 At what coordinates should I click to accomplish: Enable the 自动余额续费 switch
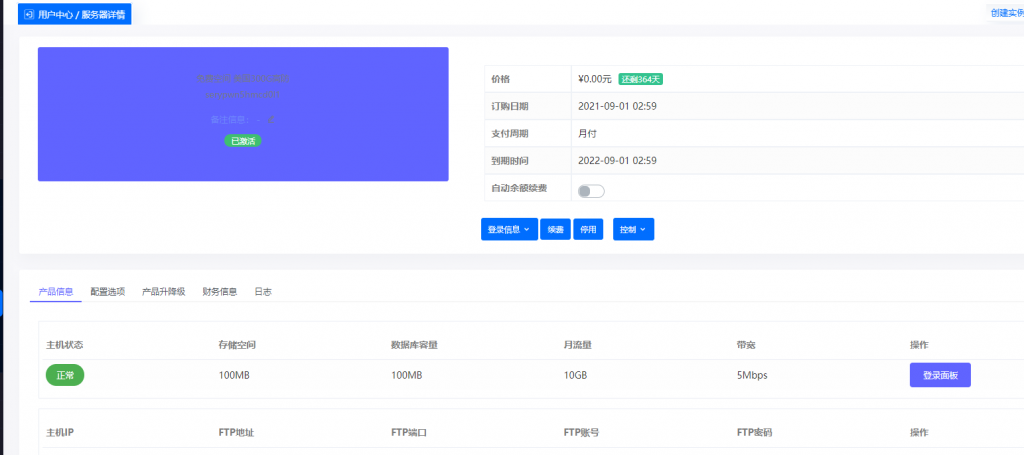tap(591, 190)
